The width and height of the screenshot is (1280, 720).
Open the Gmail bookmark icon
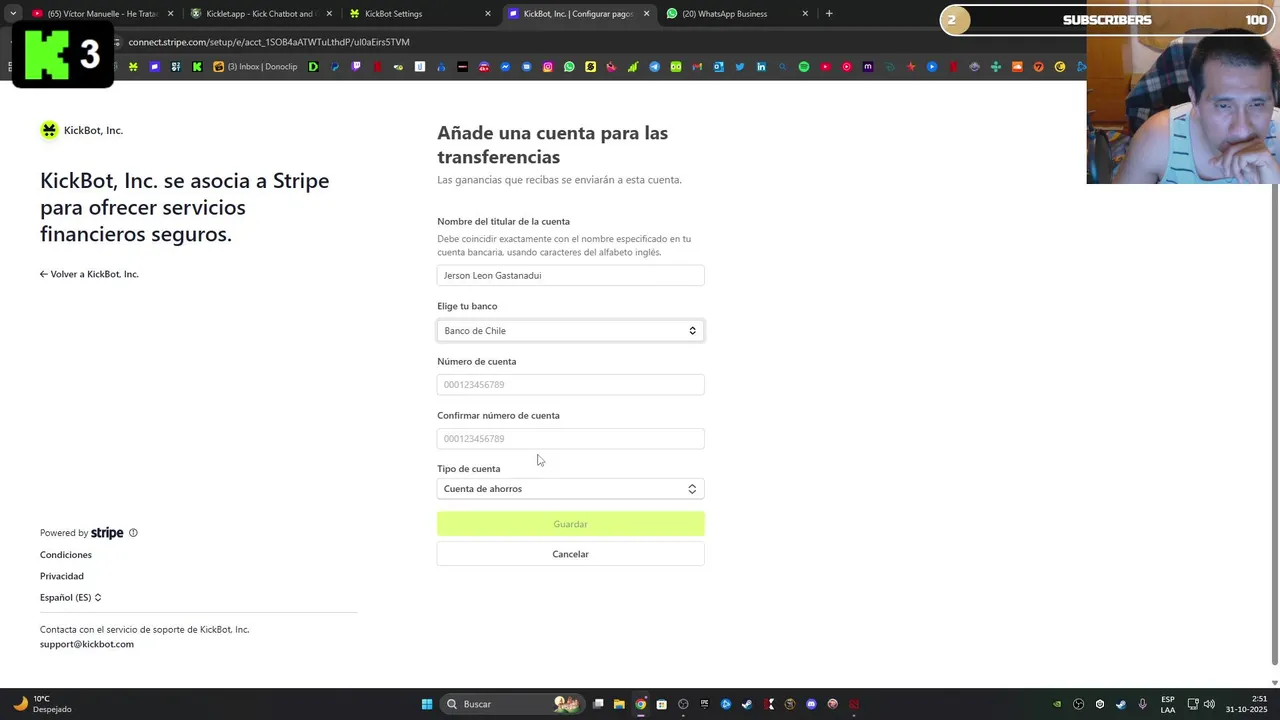(697, 67)
